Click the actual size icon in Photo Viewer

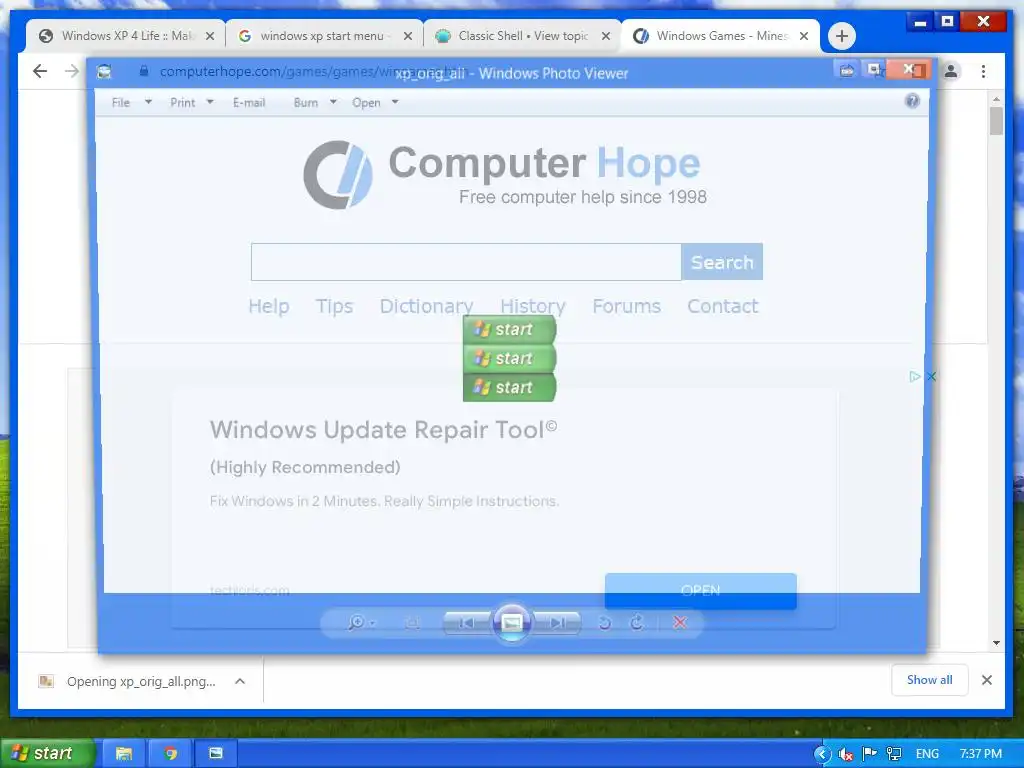[x=412, y=623]
